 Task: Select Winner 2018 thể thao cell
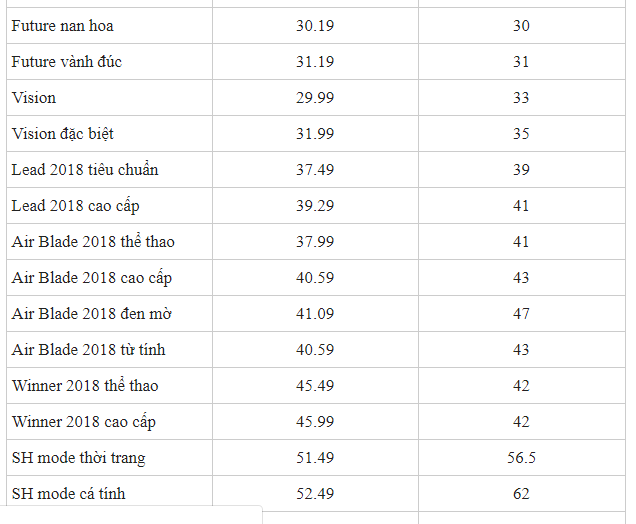110,386
